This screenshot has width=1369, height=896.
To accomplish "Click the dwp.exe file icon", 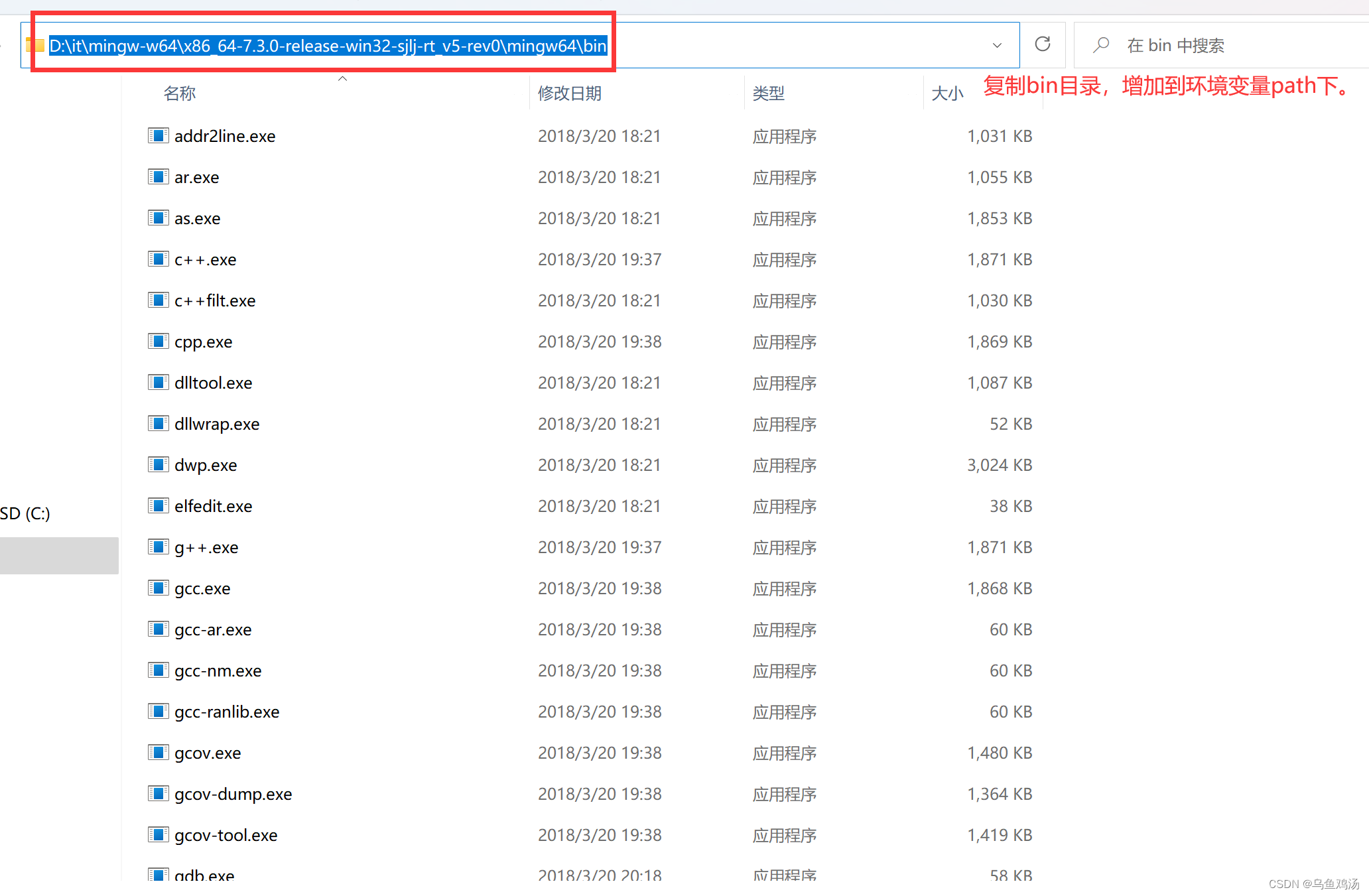I will tap(158, 464).
